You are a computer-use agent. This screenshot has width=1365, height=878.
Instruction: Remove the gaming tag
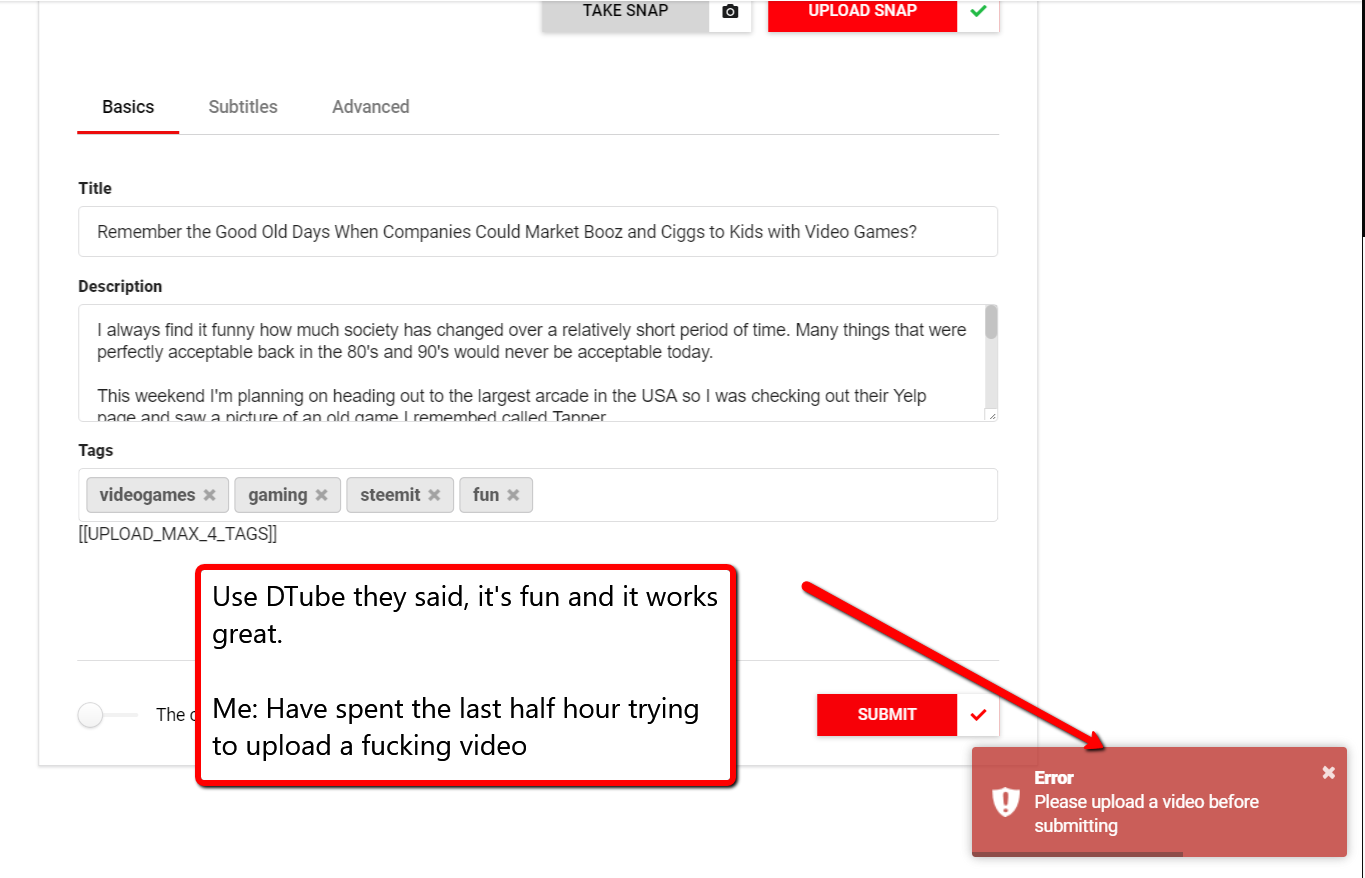(x=321, y=495)
